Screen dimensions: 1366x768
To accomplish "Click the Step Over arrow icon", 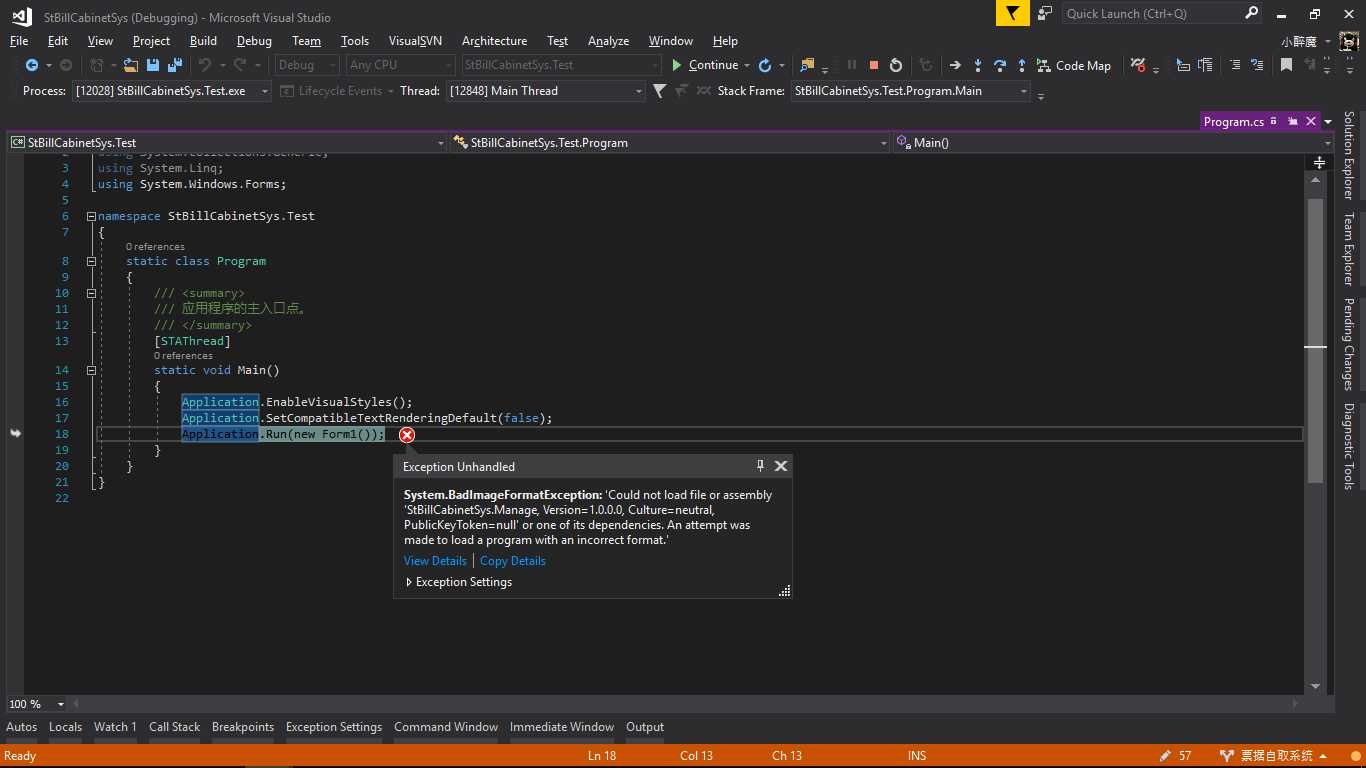I will coord(999,65).
